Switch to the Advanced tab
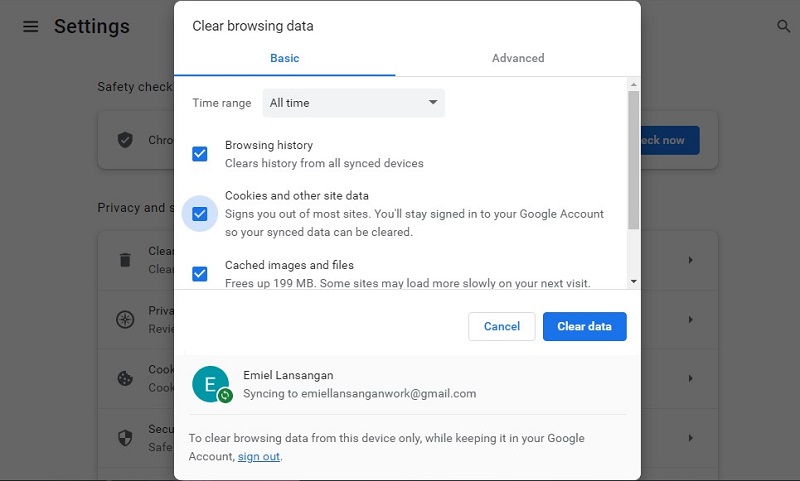800x481 pixels. pos(518,58)
